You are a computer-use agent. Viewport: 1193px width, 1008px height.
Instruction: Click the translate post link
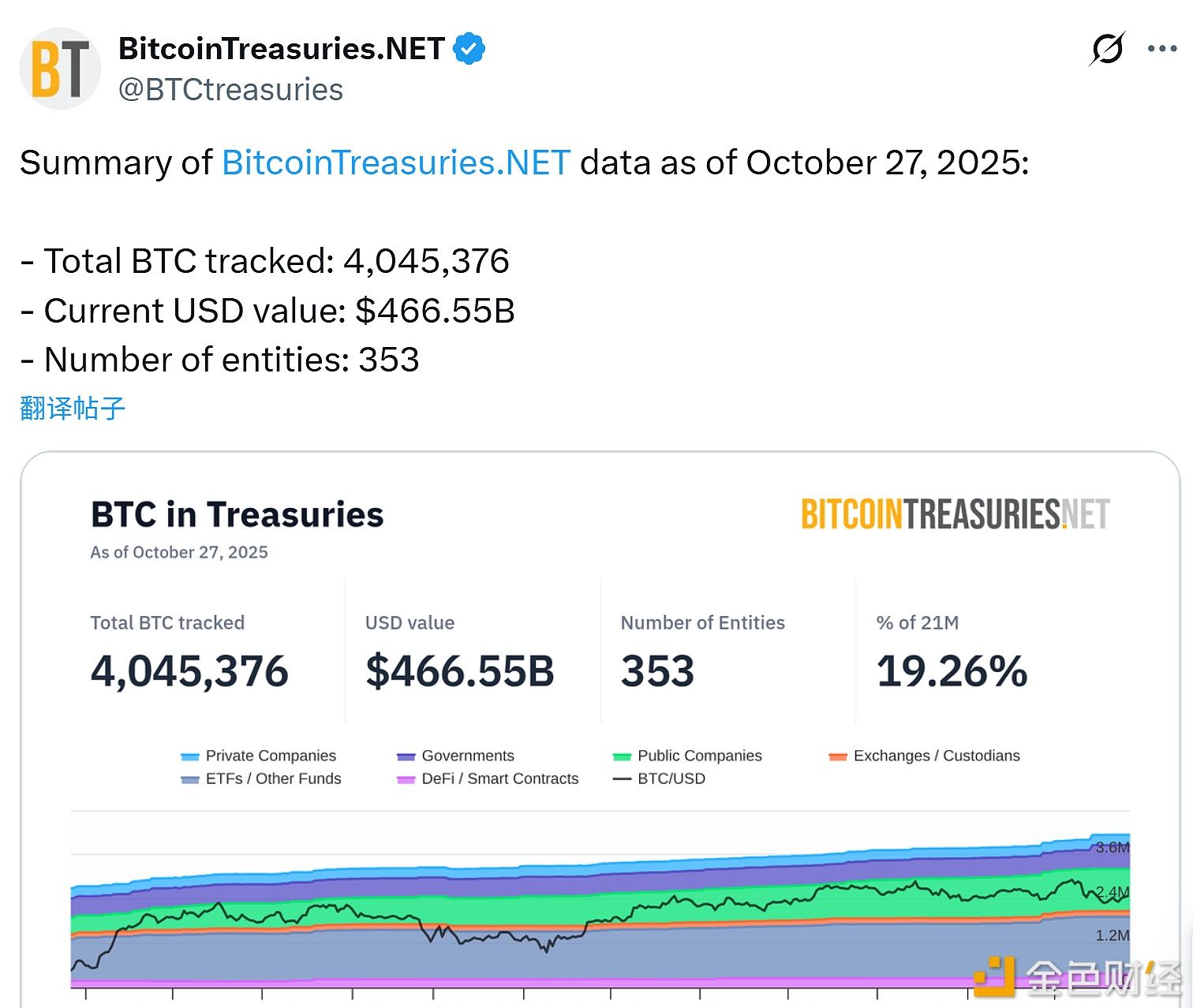coord(73,409)
